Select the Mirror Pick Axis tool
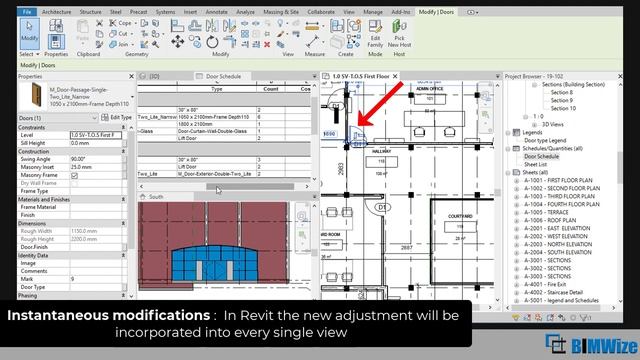Screen dimensions: 640x360 click(x=212, y=26)
